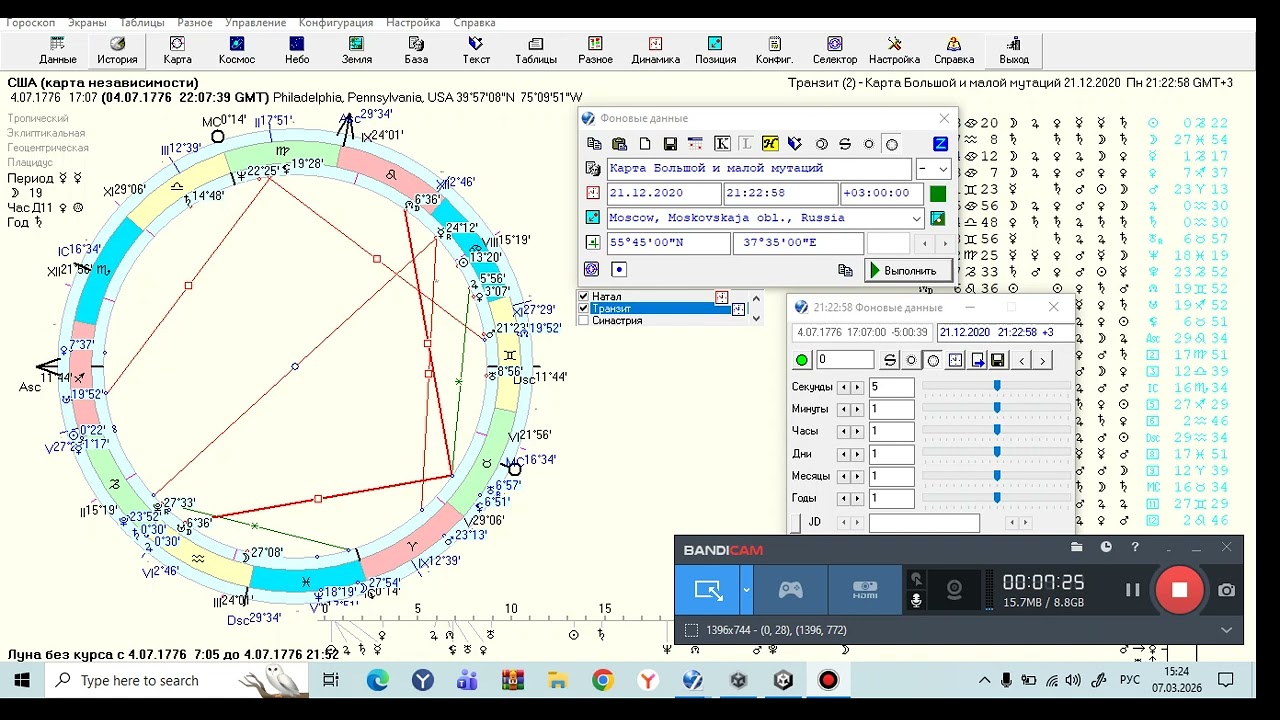Click the Дни slider handle
The width and height of the screenshot is (1280, 720).
tap(997, 453)
